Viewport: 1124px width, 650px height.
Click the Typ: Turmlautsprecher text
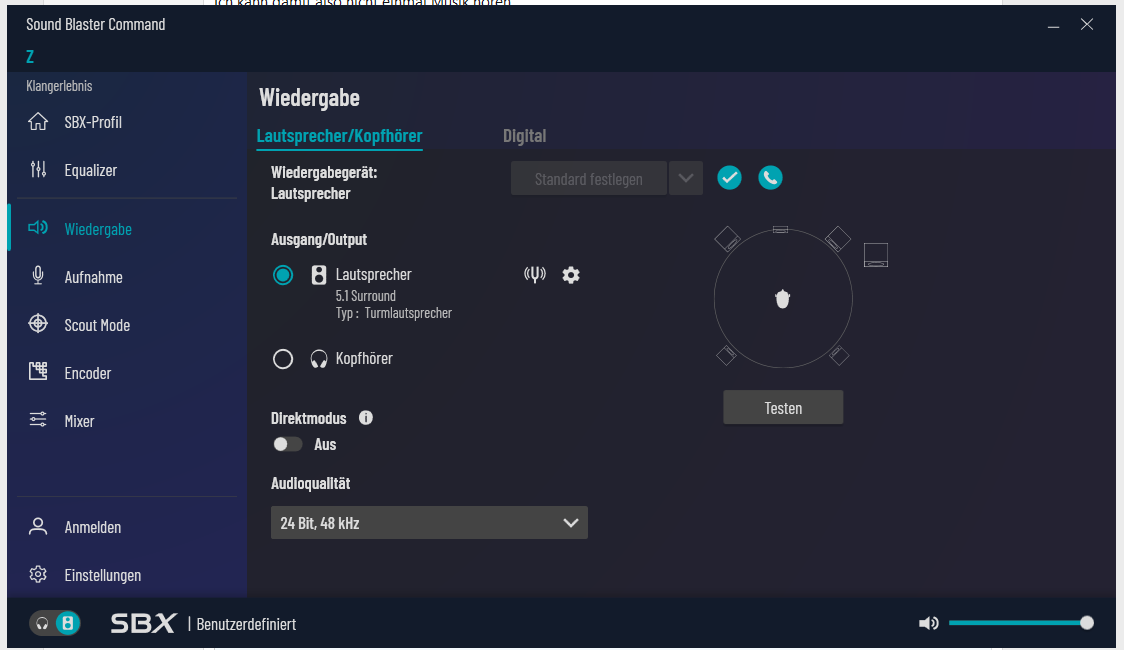coord(394,312)
